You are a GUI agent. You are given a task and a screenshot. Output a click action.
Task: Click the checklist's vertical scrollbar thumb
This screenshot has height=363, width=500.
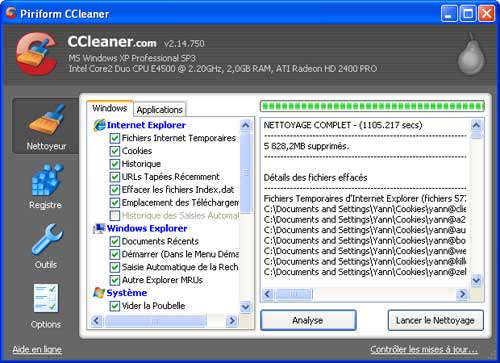click(245, 173)
